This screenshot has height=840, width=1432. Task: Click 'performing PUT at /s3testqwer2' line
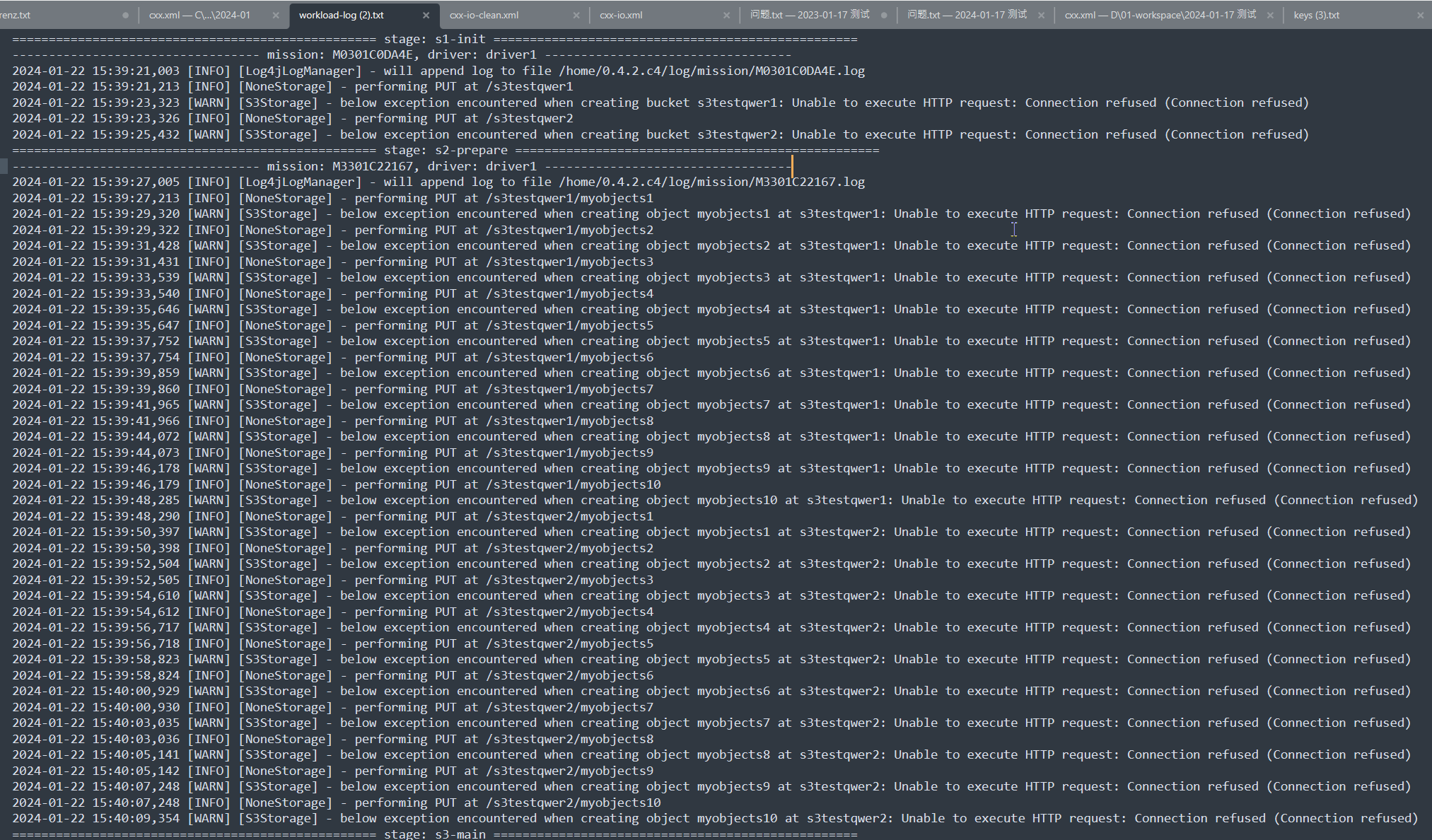(x=293, y=118)
